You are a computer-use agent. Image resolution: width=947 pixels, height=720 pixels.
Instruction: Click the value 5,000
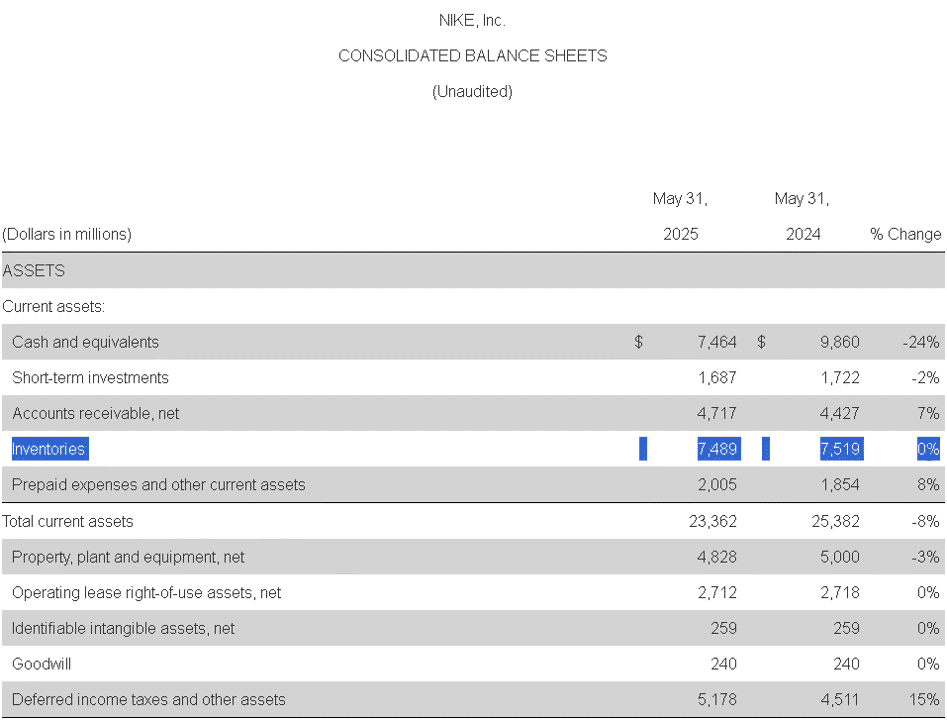click(840, 557)
